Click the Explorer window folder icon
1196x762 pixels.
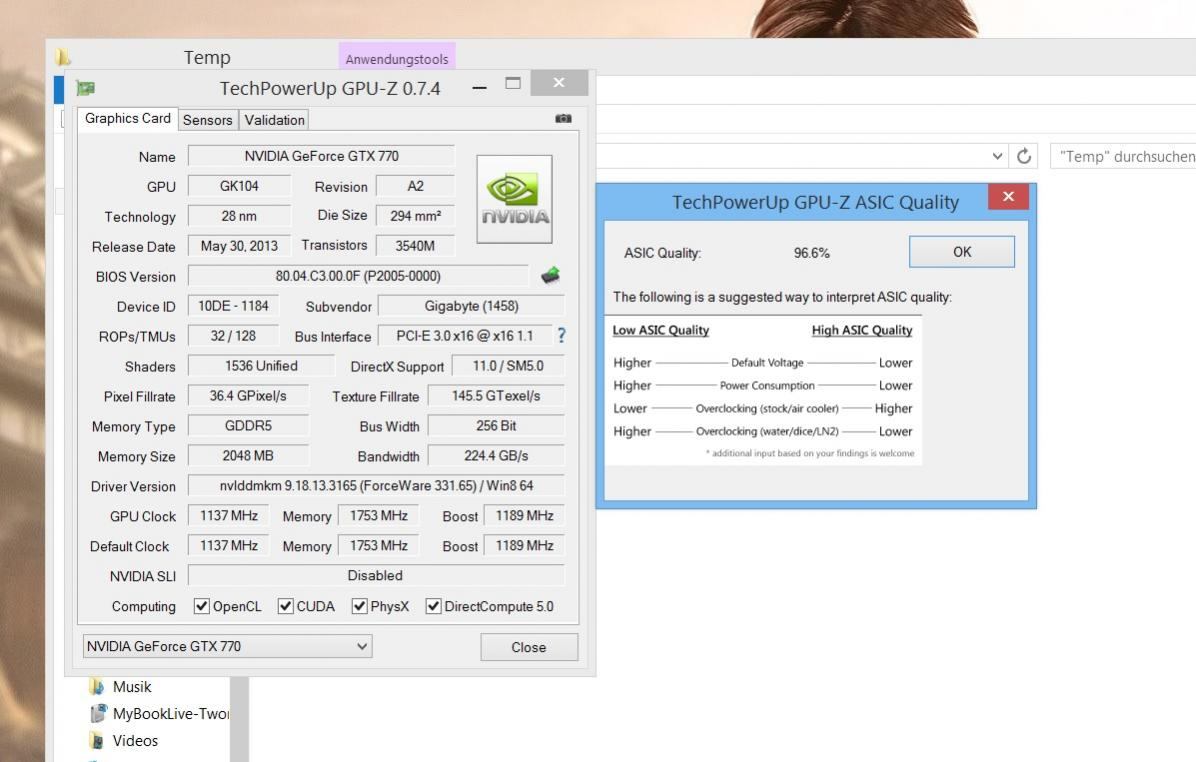63,57
